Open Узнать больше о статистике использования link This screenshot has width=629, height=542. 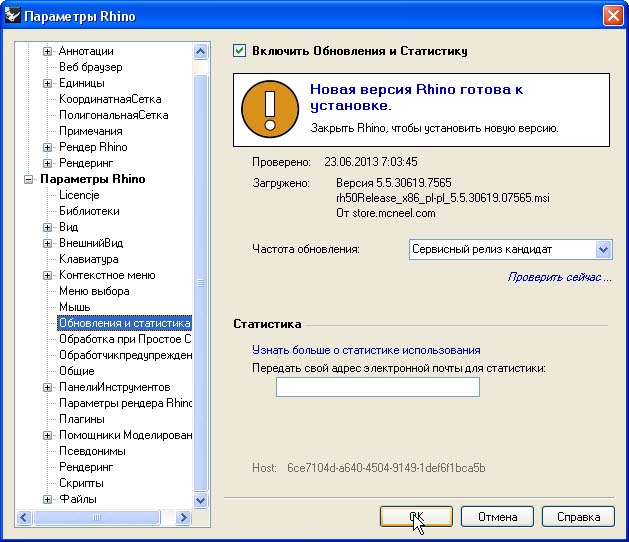pyautogui.click(x=366, y=350)
